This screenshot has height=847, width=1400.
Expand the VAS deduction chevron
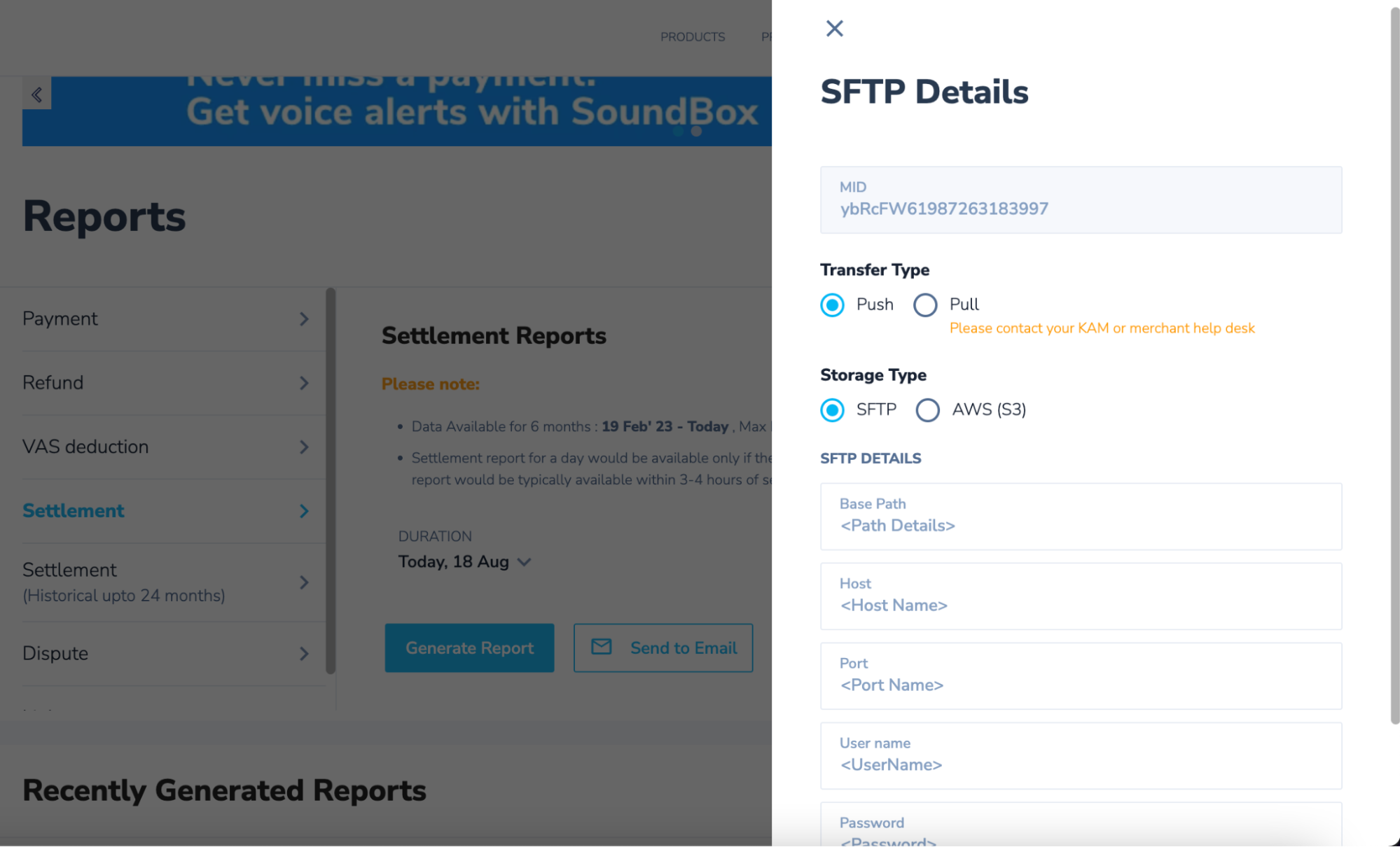304,447
